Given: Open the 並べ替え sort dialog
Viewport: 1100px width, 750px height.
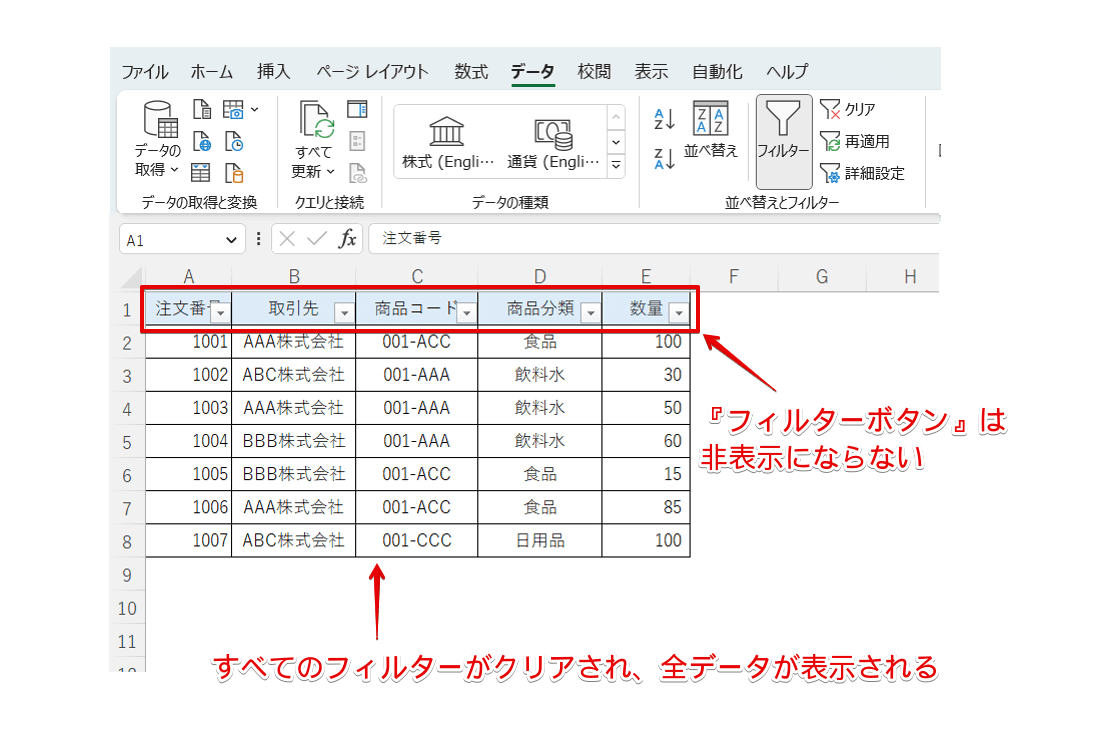Looking at the screenshot, I should pyautogui.click(x=711, y=130).
